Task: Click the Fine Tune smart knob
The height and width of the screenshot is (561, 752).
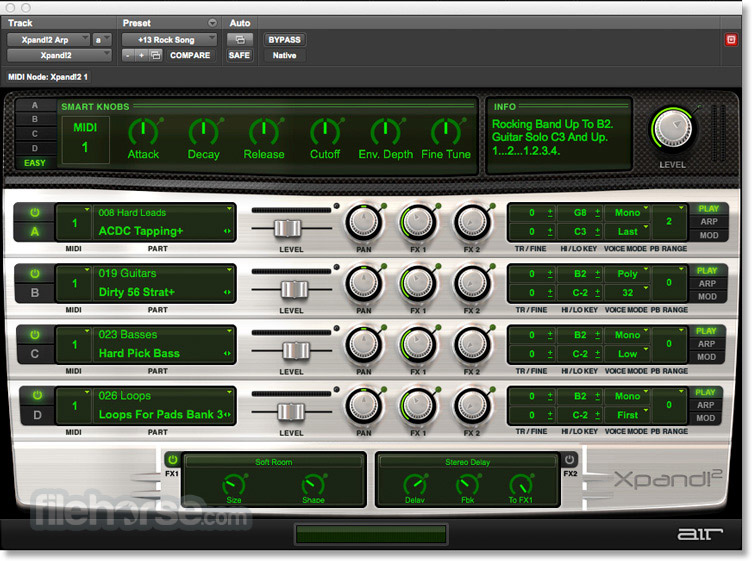Action: coord(446,131)
